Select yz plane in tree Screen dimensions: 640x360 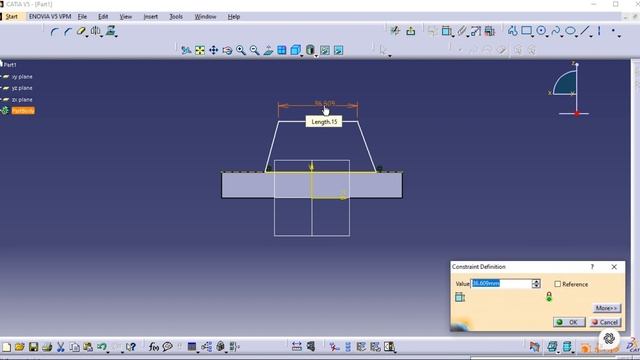coord(22,88)
